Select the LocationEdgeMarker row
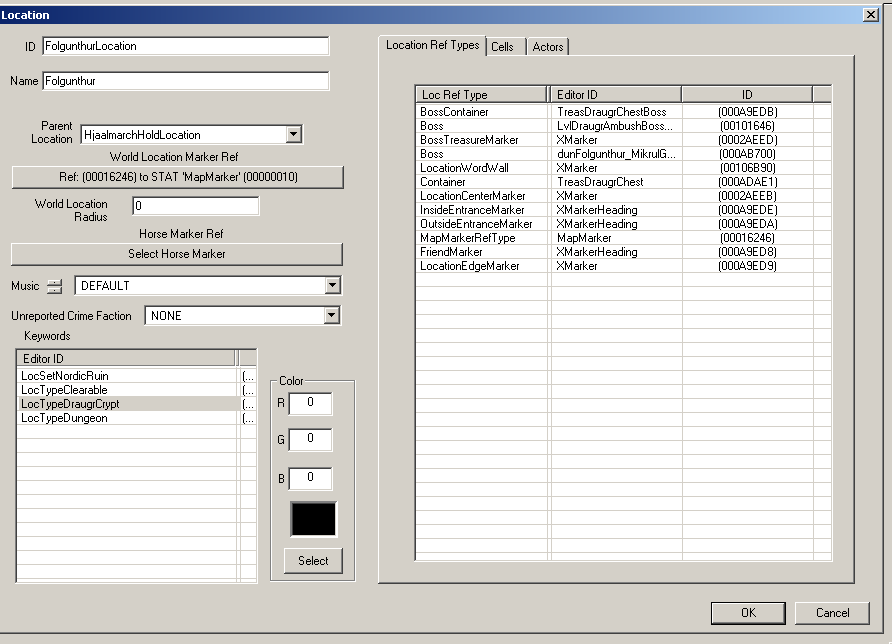This screenshot has height=644, width=892. (623, 266)
